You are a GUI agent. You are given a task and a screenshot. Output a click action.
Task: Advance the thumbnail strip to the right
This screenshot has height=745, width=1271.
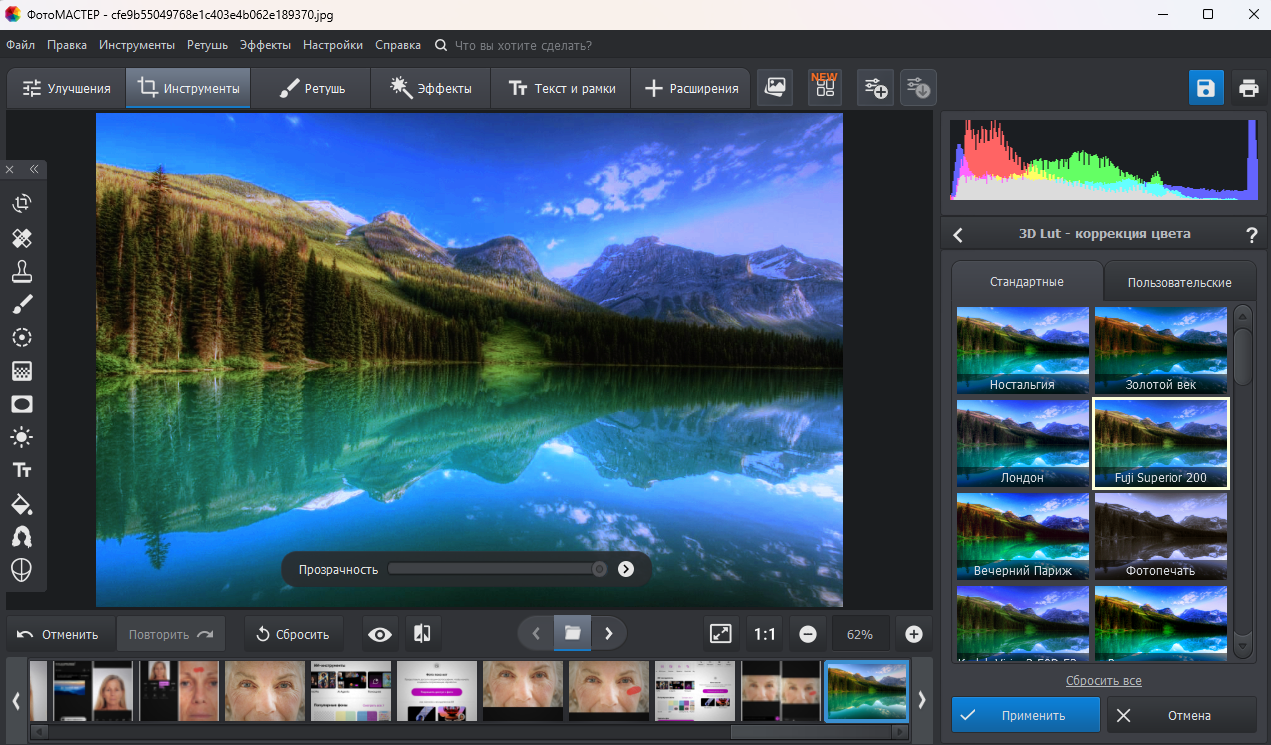point(922,700)
